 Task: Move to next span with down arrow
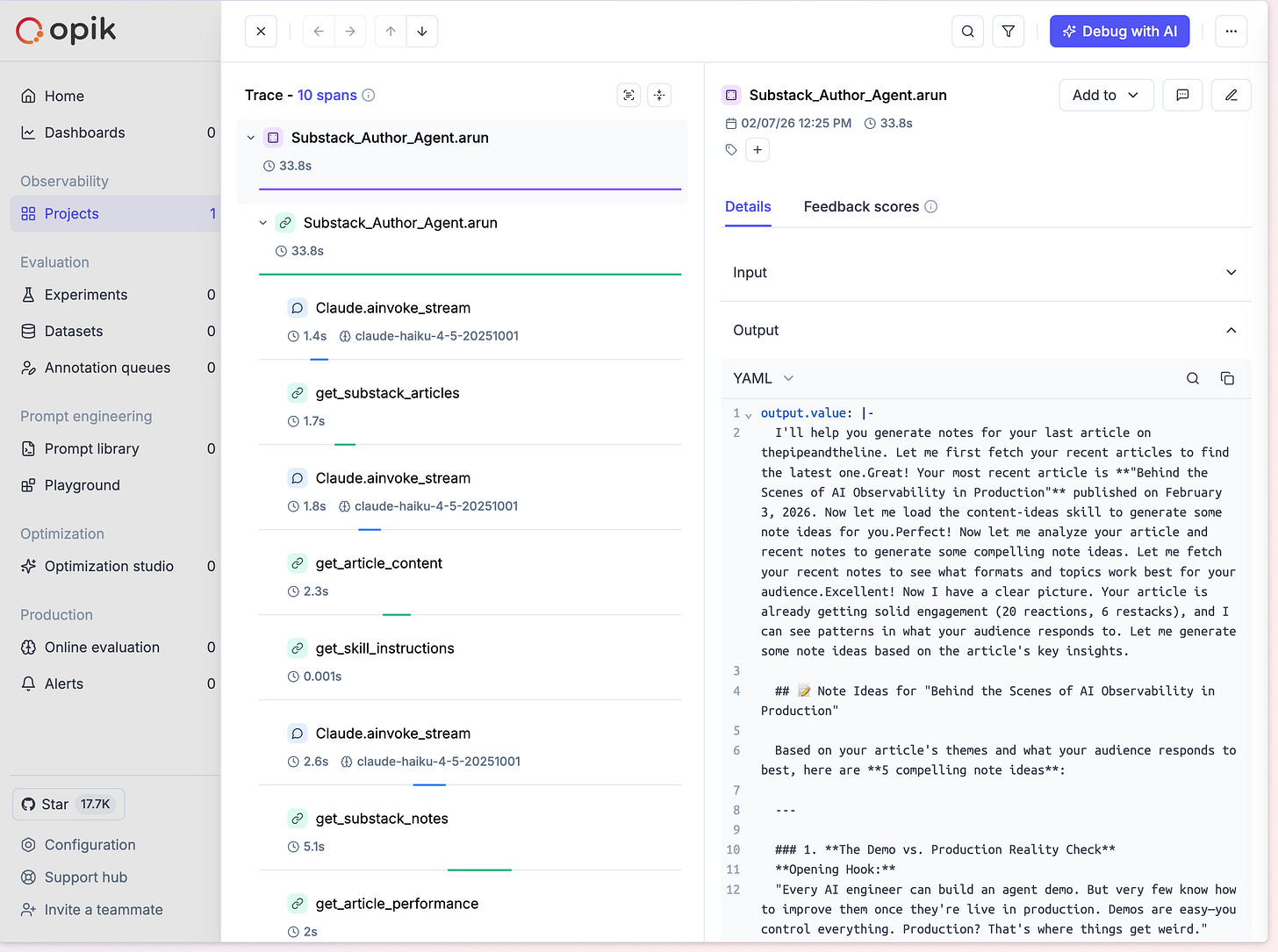click(422, 32)
